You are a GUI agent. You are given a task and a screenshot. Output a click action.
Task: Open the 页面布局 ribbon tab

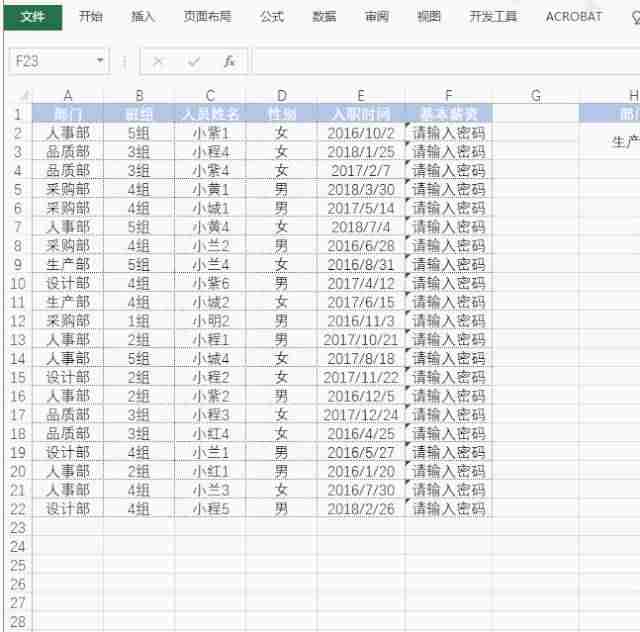[207, 17]
